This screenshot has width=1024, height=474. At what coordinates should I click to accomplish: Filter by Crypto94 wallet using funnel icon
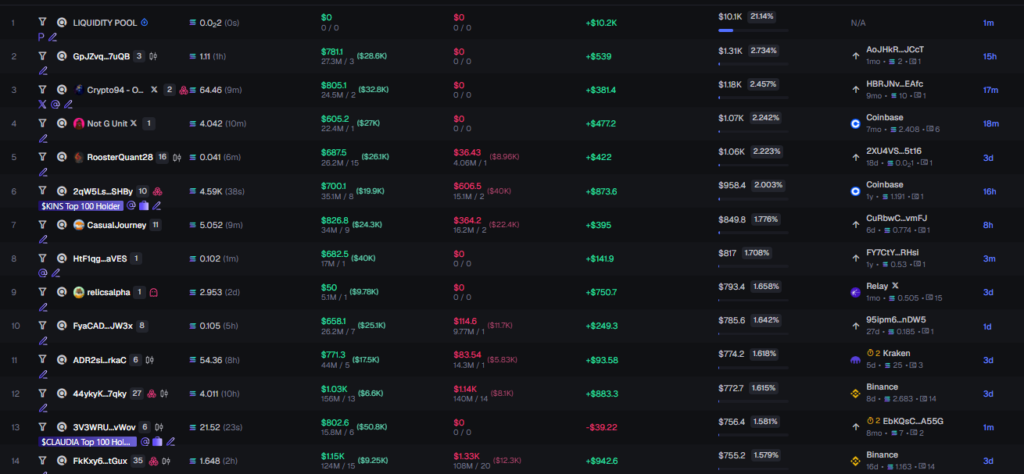[x=42, y=89]
